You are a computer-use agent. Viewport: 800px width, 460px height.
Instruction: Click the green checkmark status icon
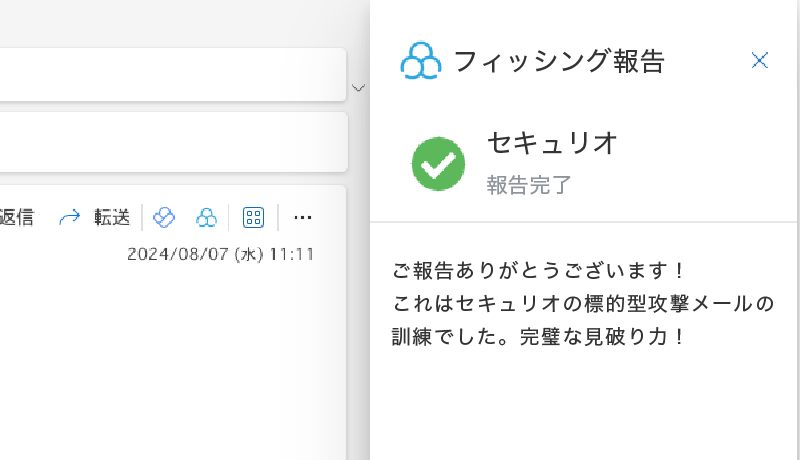(438, 164)
